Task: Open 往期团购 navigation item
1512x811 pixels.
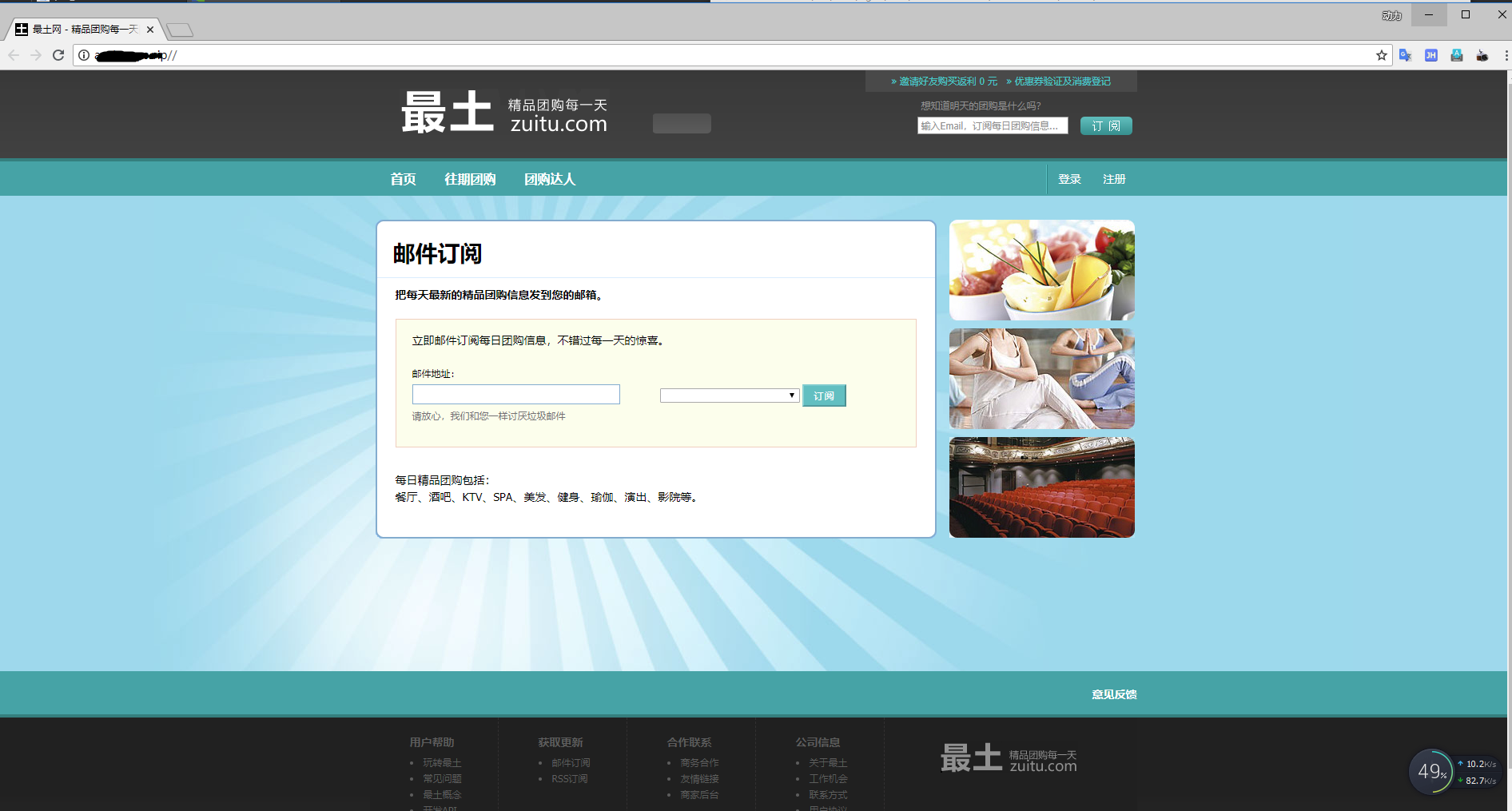Action: pos(470,179)
